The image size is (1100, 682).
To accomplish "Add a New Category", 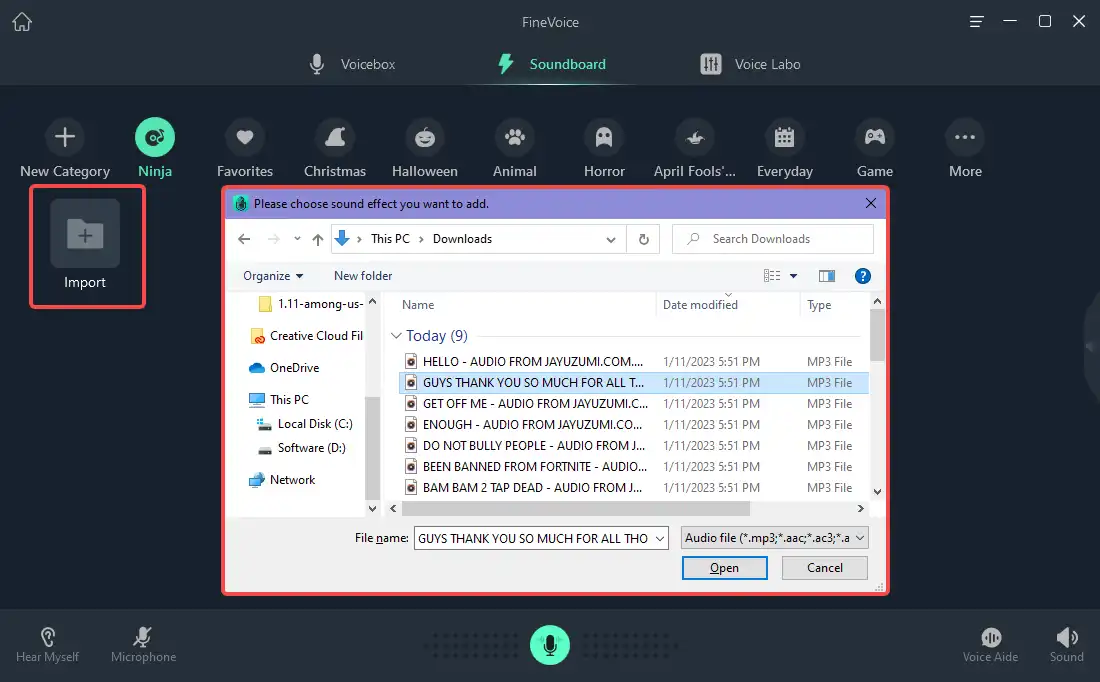I will click(x=65, y=149).
